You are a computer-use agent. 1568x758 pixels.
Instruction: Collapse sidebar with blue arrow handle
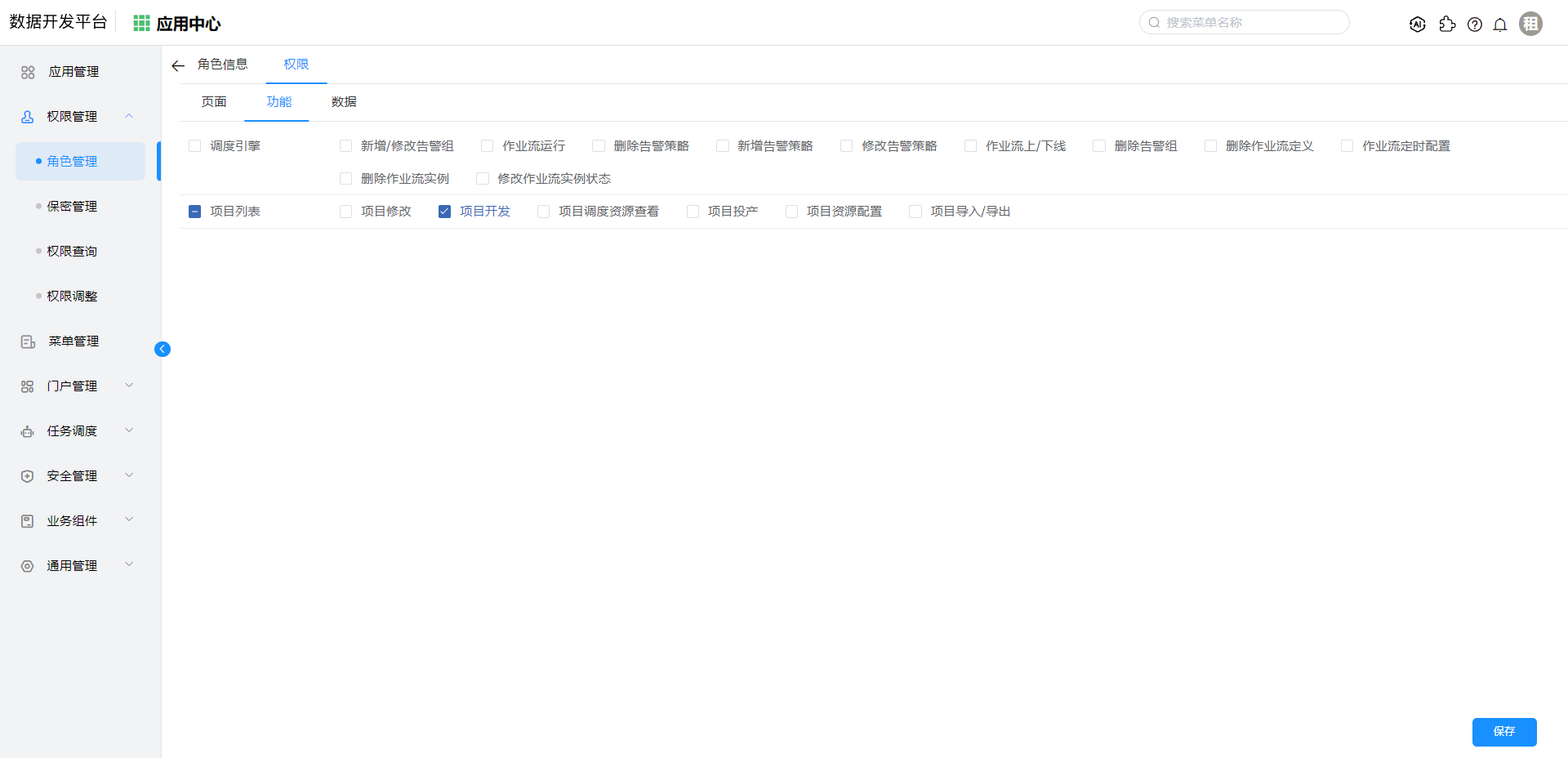coord(163,350)
